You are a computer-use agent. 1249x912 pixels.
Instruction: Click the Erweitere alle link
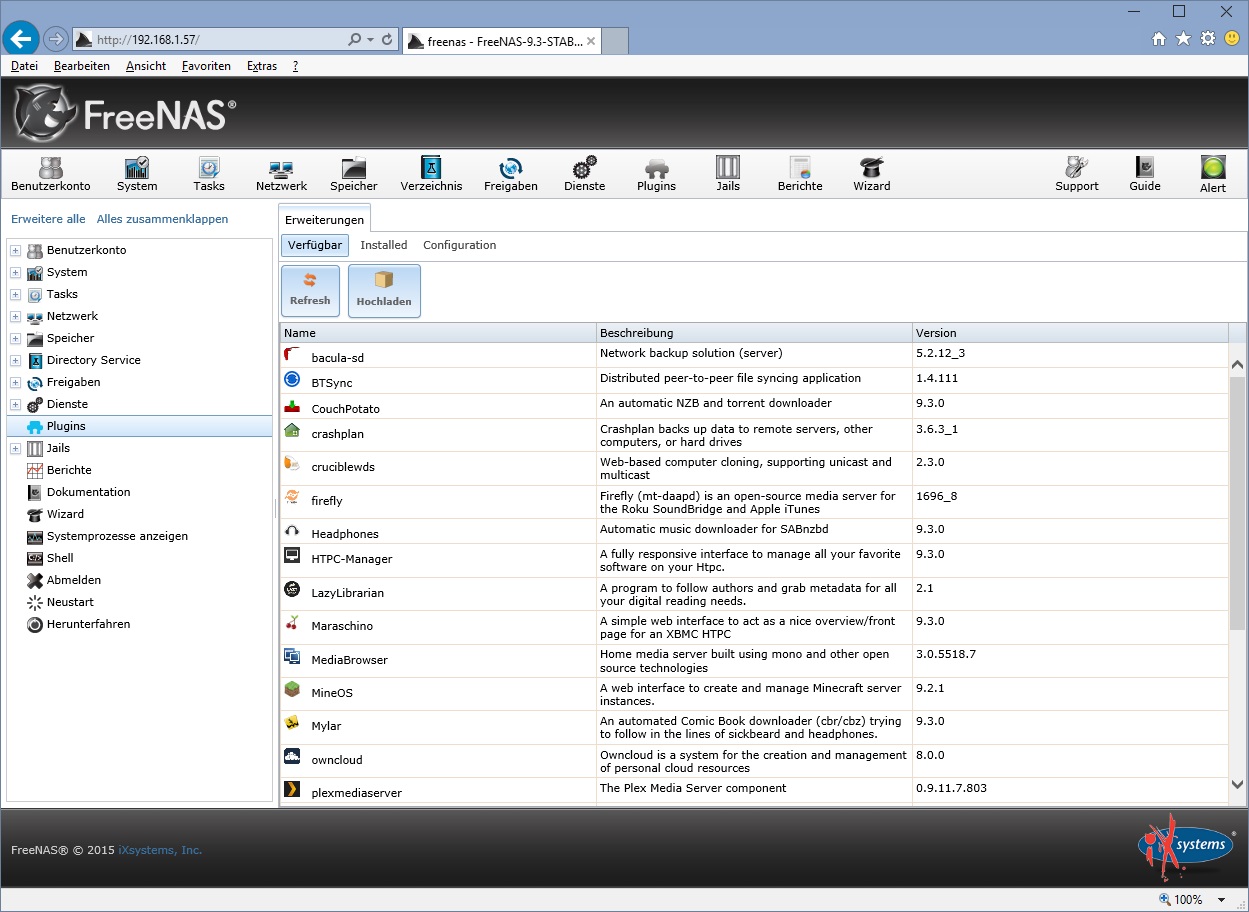point(48,219)
